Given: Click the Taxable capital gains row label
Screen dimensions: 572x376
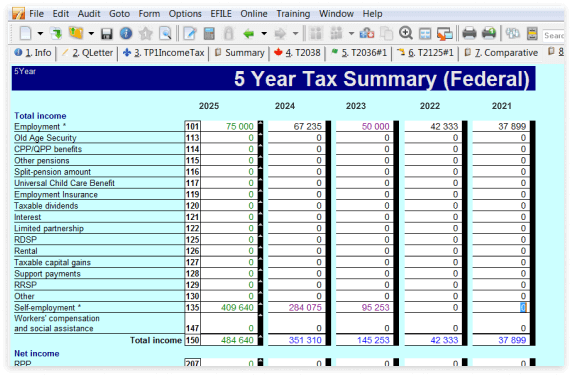Looking at the screenshot, I should 53,263.
